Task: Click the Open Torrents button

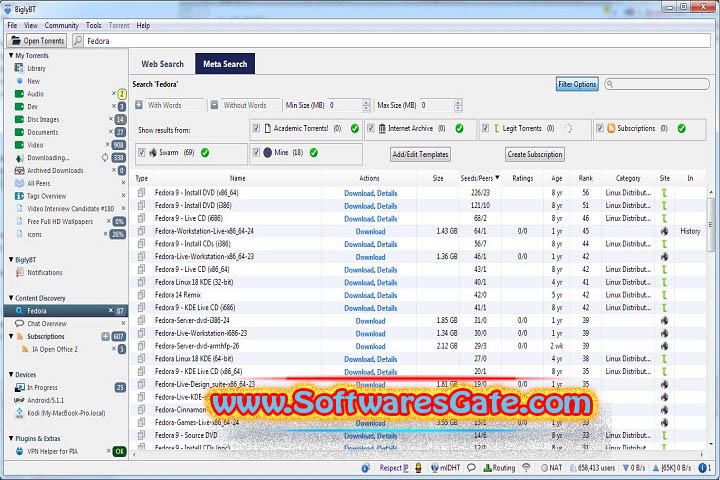Action: coord(37,41)
